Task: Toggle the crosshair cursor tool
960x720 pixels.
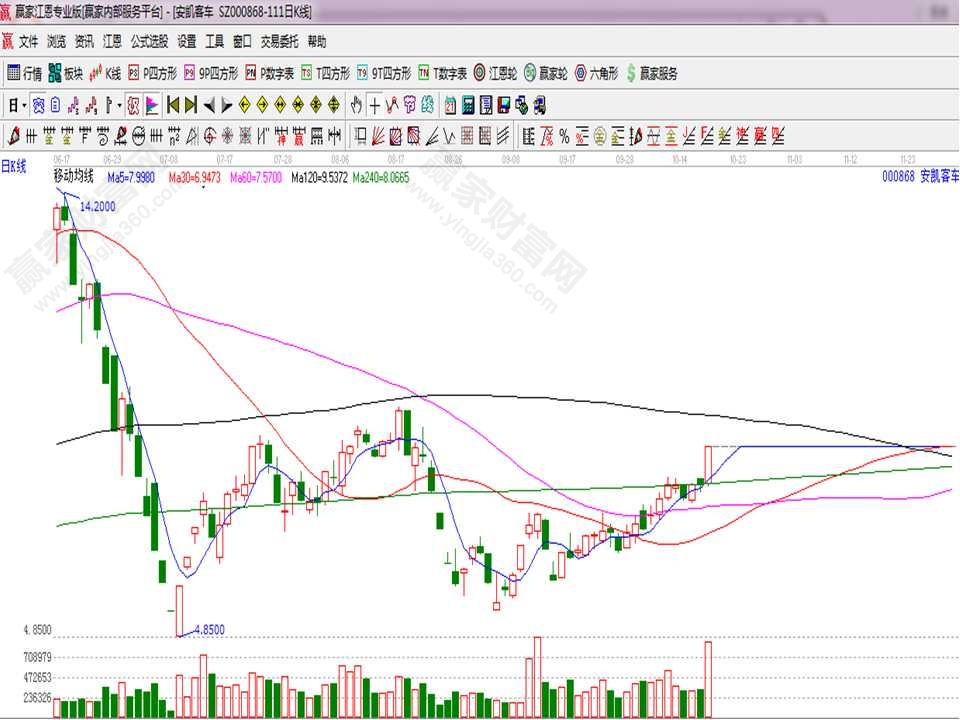Action: [373, 105]
